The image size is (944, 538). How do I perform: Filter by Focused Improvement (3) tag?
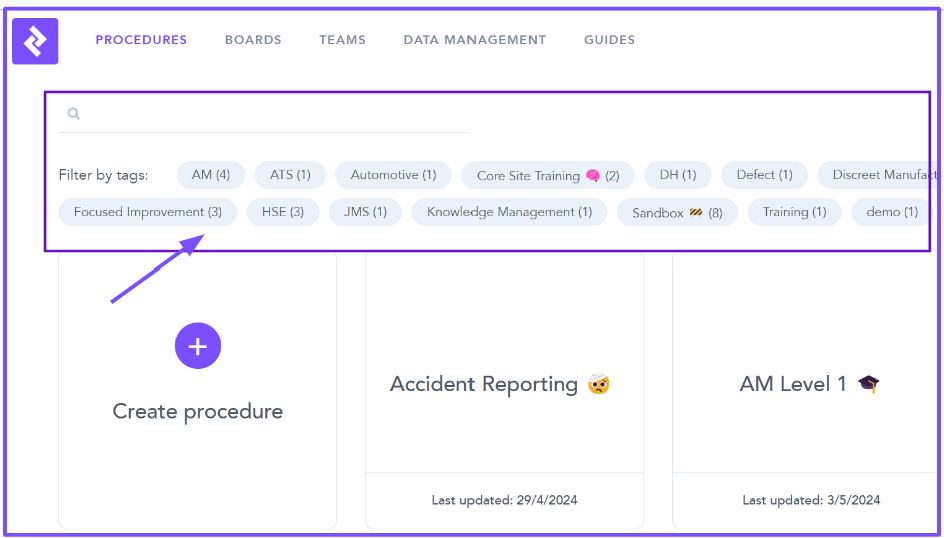[x=148, y=212]
